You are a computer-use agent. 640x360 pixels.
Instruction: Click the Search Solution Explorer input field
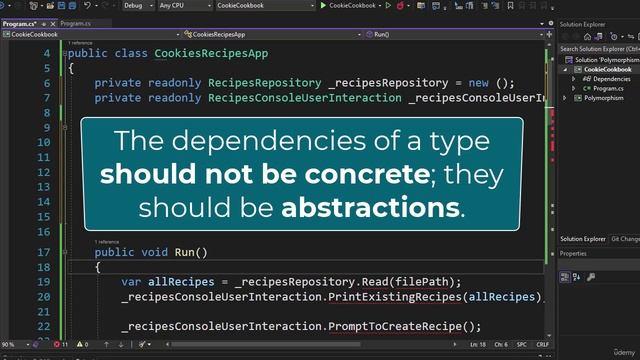(599, 49)
